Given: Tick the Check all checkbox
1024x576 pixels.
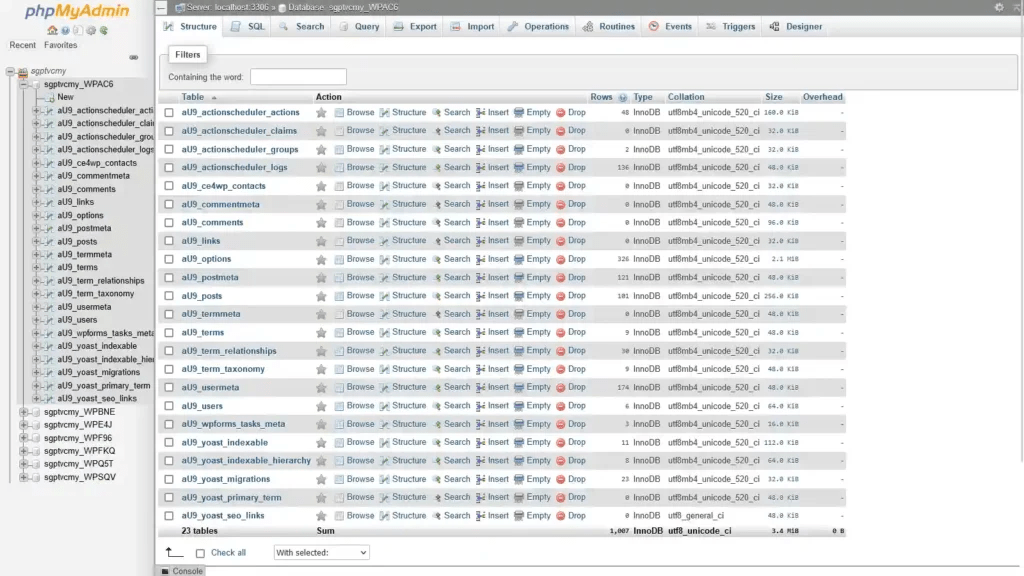Looking at the screenshot, I should (200, 553).
